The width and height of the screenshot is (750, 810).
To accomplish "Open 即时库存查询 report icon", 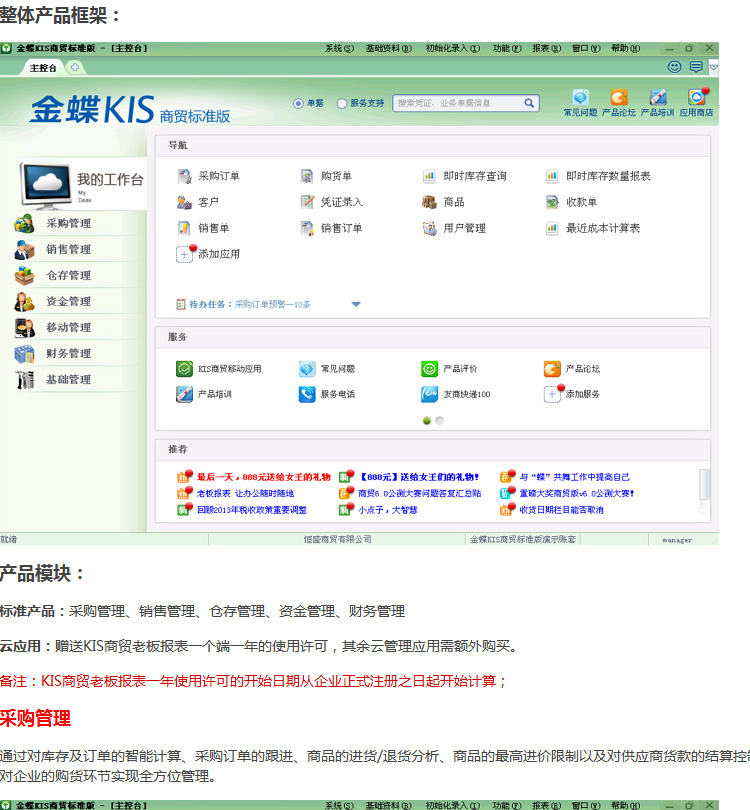I will (x=429, y=176).
